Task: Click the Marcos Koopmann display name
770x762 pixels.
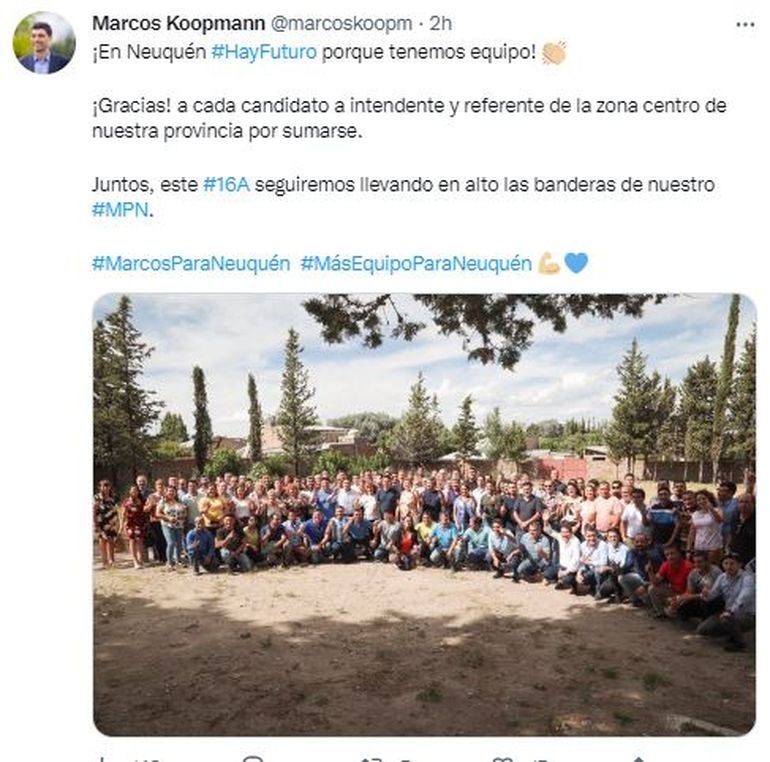Action: pos(179,23)
